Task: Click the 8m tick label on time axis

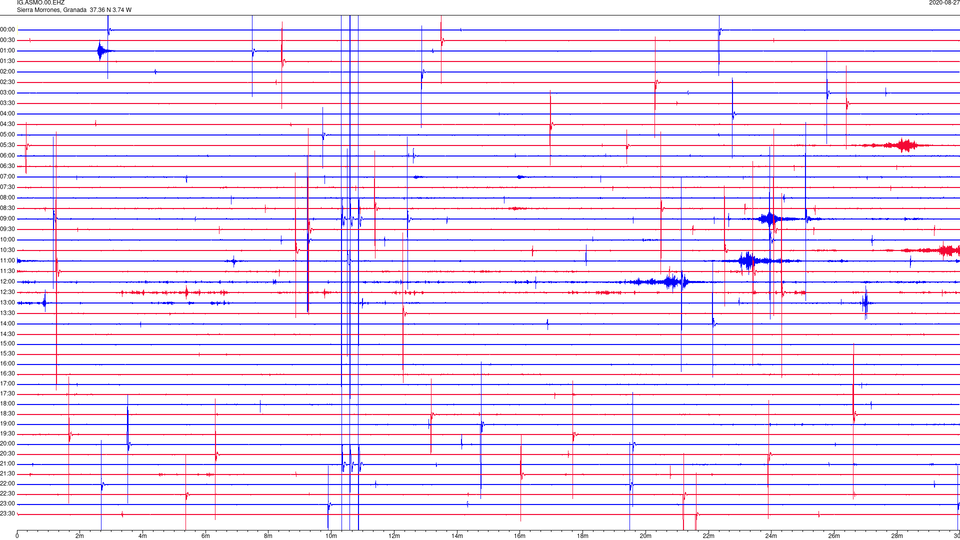Action: (x=268, y=536)
